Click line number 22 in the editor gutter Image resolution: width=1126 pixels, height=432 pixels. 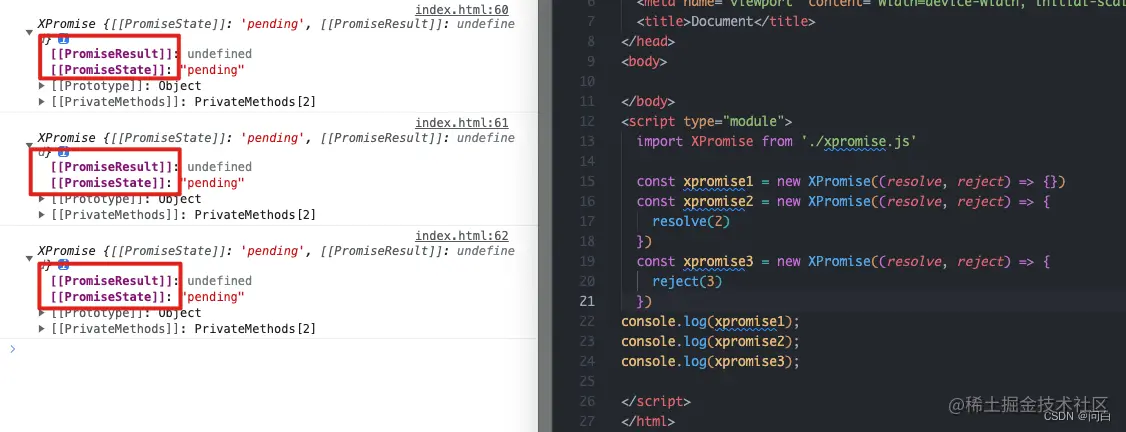[x=587, y=321]
